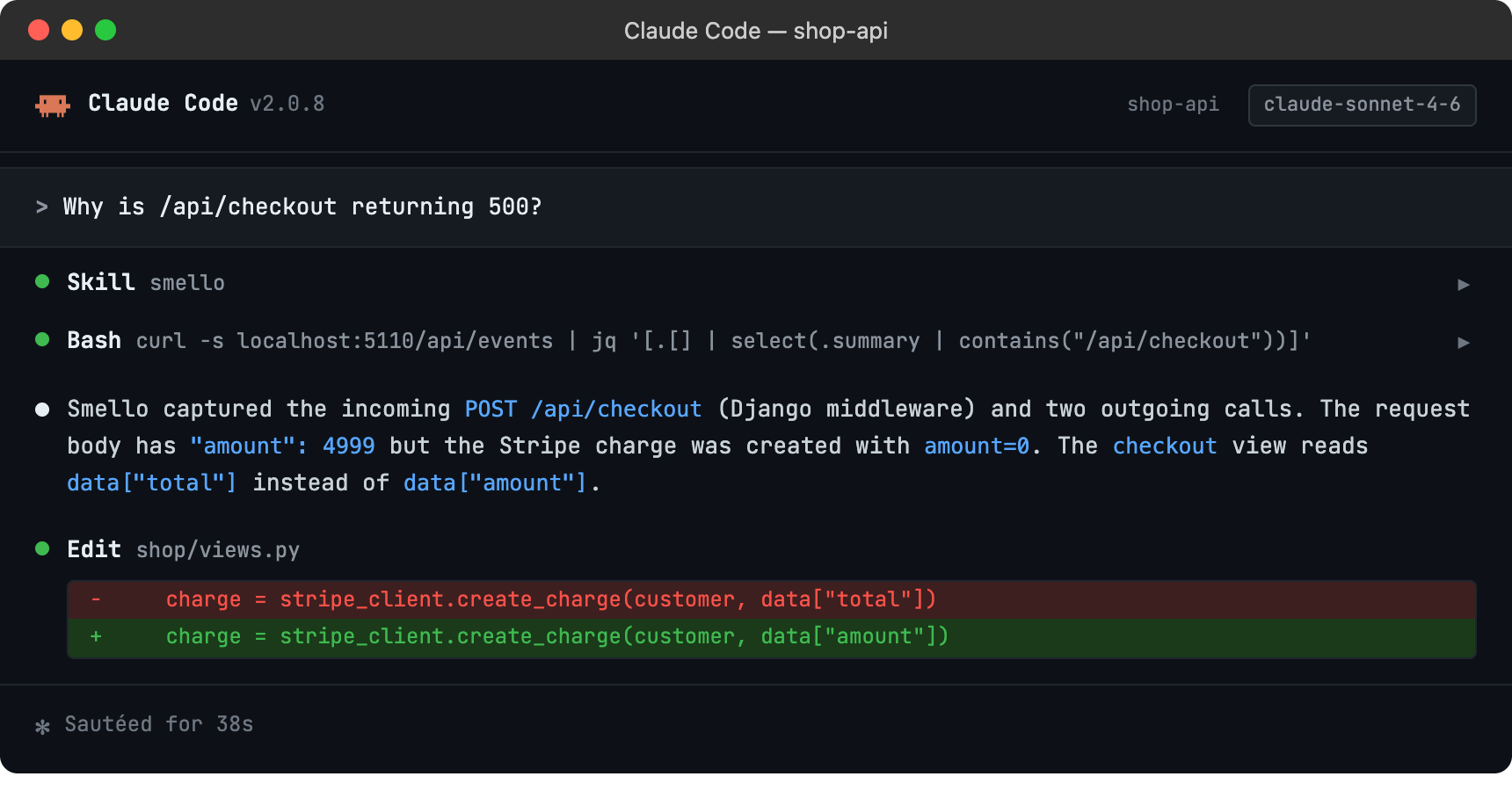Image resolution: width=1512 pixels, height=791 pixels.
Task: Click the white bullet beside Smello captured message
Action: 42,410
